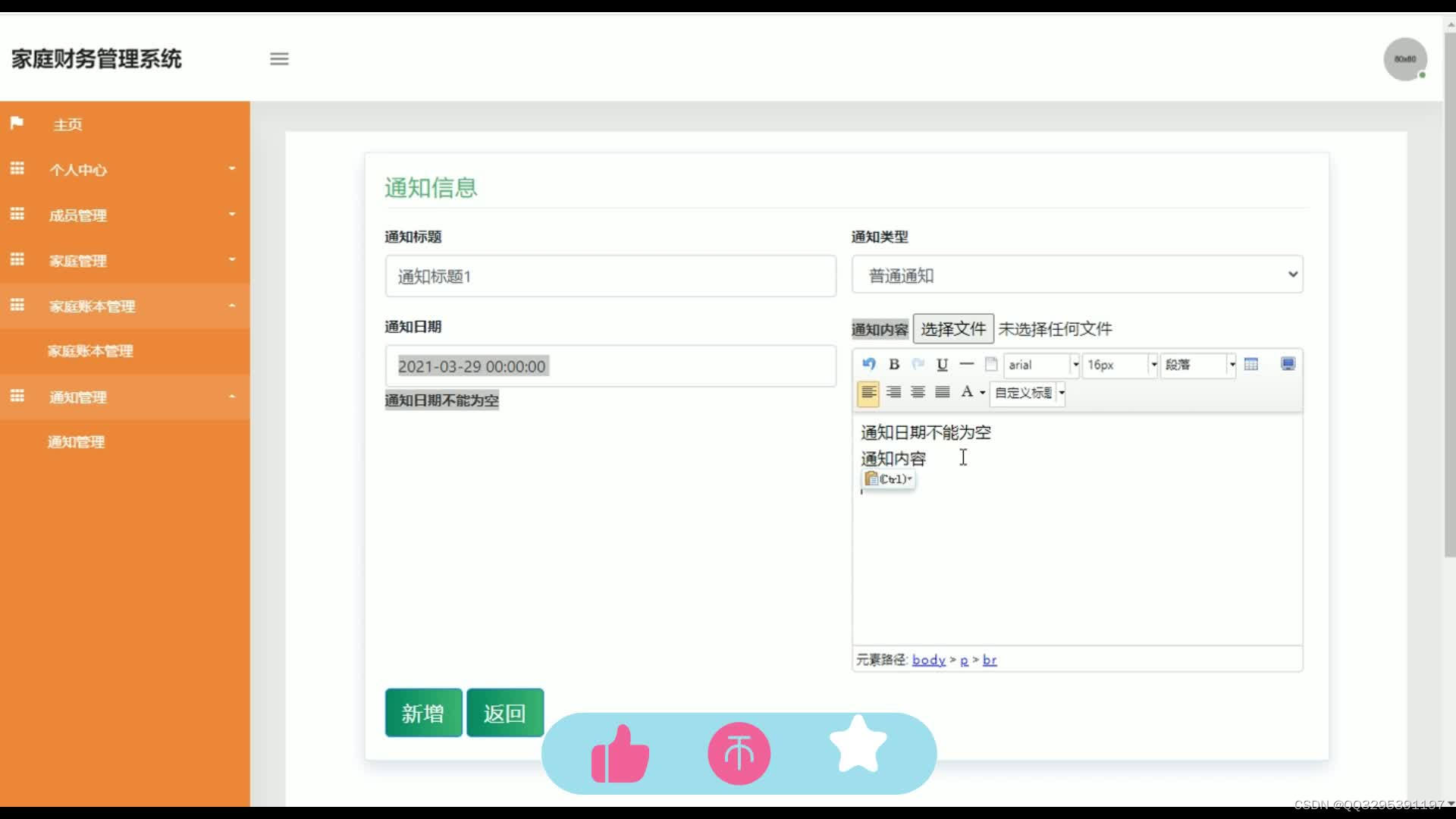Click the fullscreen monitor icon in editor

(1288, 365)
